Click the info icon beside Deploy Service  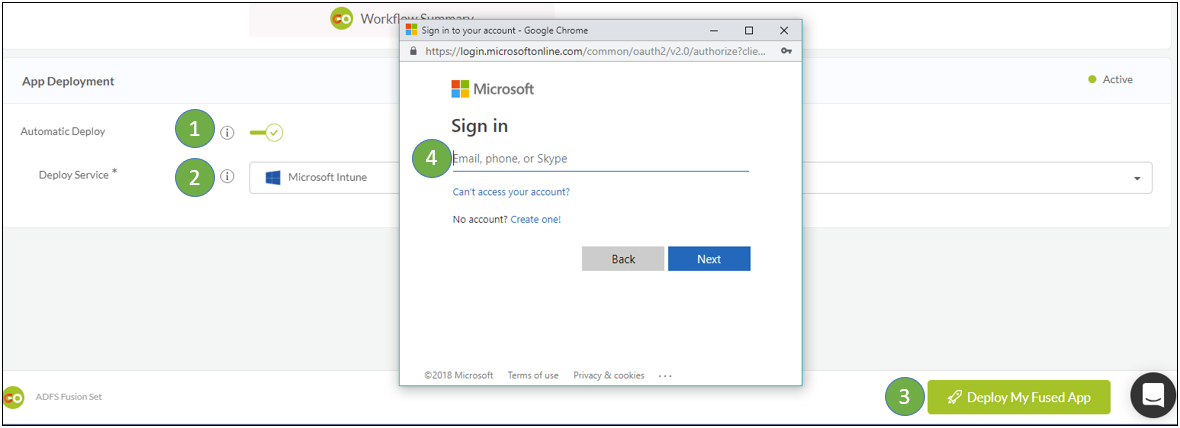[x=227, y=177]
